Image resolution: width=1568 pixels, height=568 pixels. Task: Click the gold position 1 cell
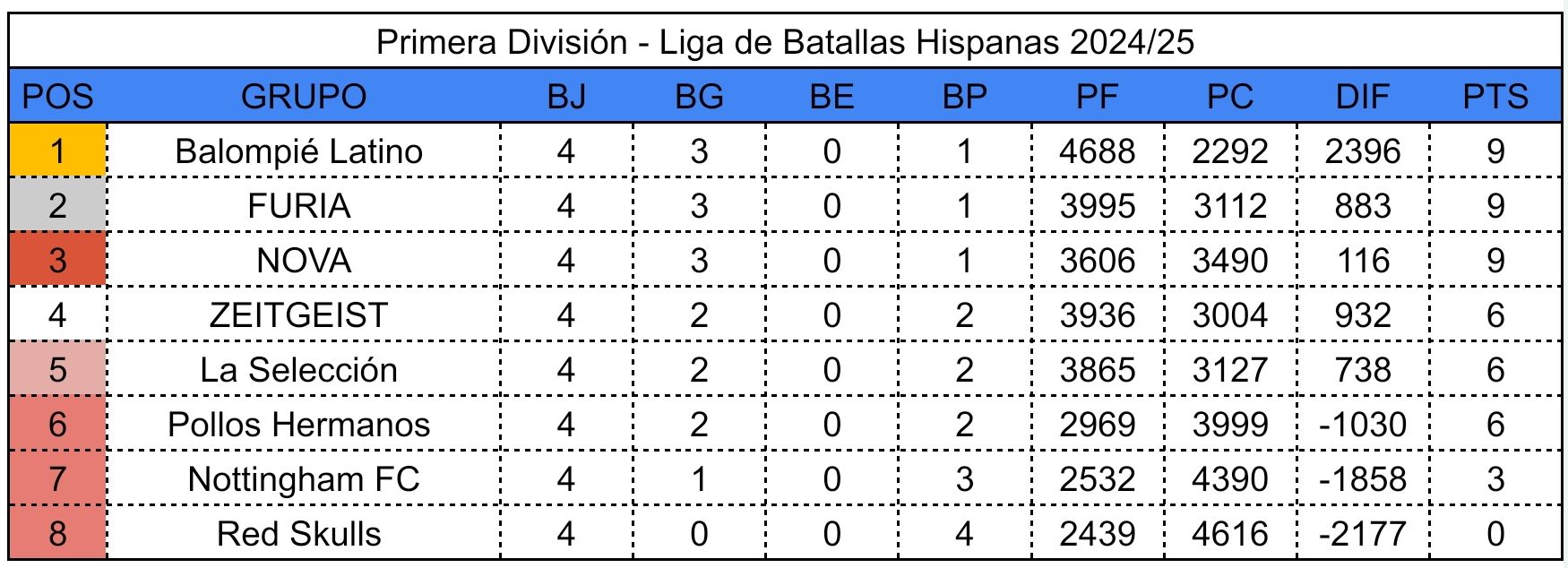(57, 151)
